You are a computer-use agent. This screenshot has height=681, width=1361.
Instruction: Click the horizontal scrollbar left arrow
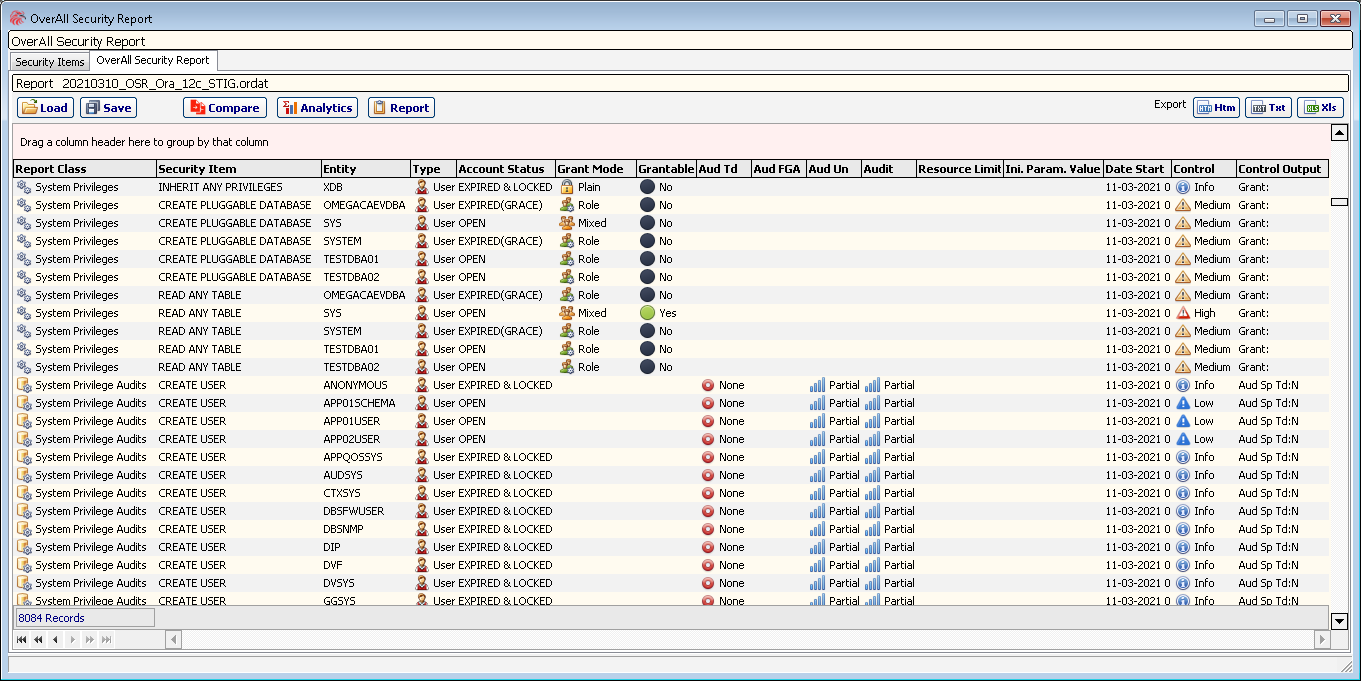tap(173, 639)
